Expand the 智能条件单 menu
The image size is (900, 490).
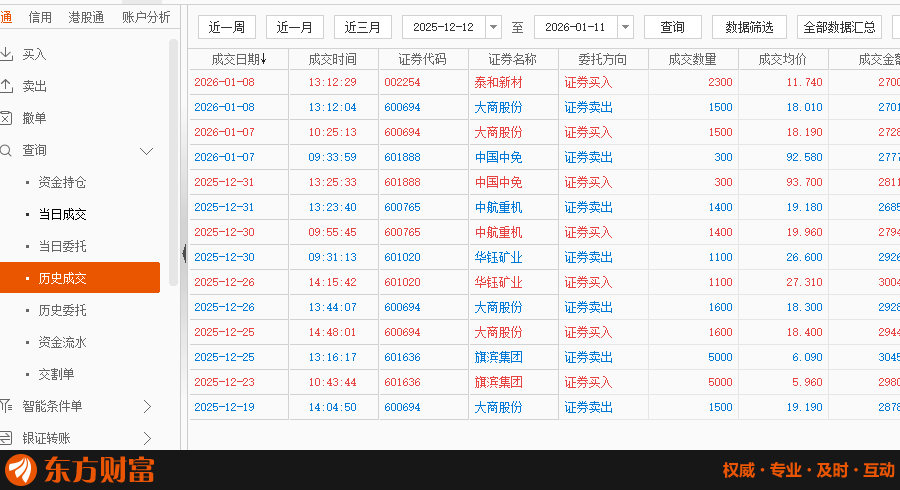[x=147, y=406]
